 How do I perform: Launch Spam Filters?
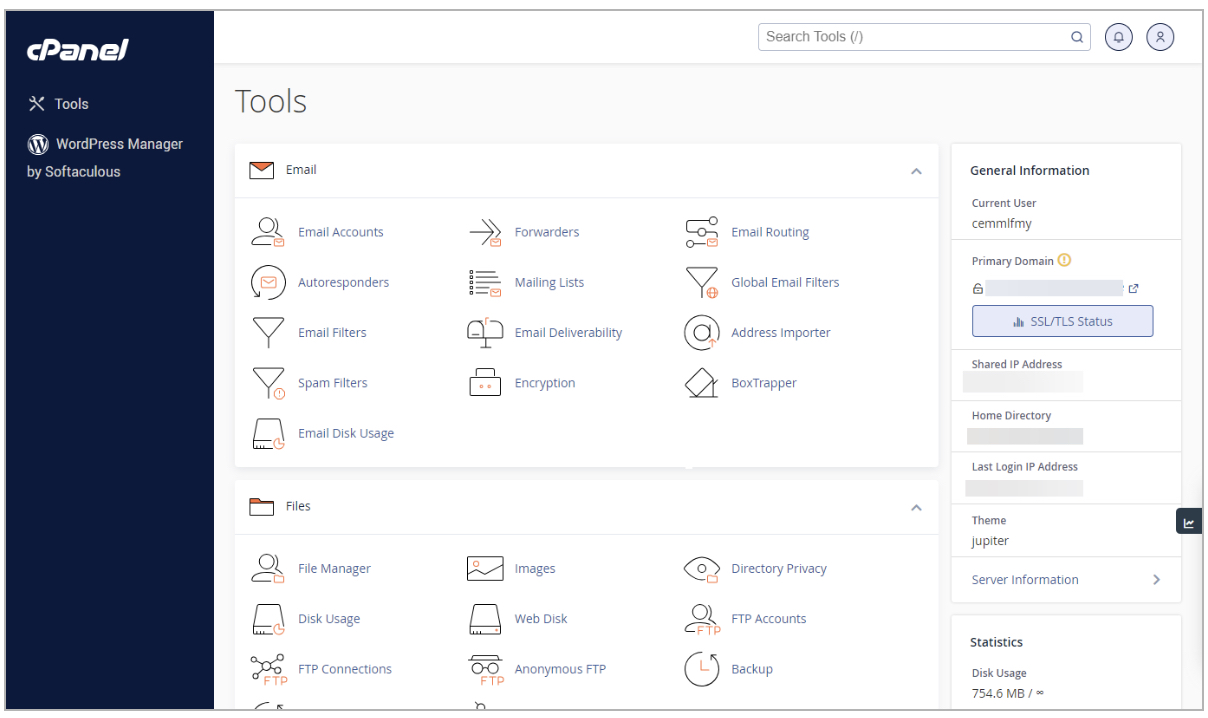click(x=332, y=382)
